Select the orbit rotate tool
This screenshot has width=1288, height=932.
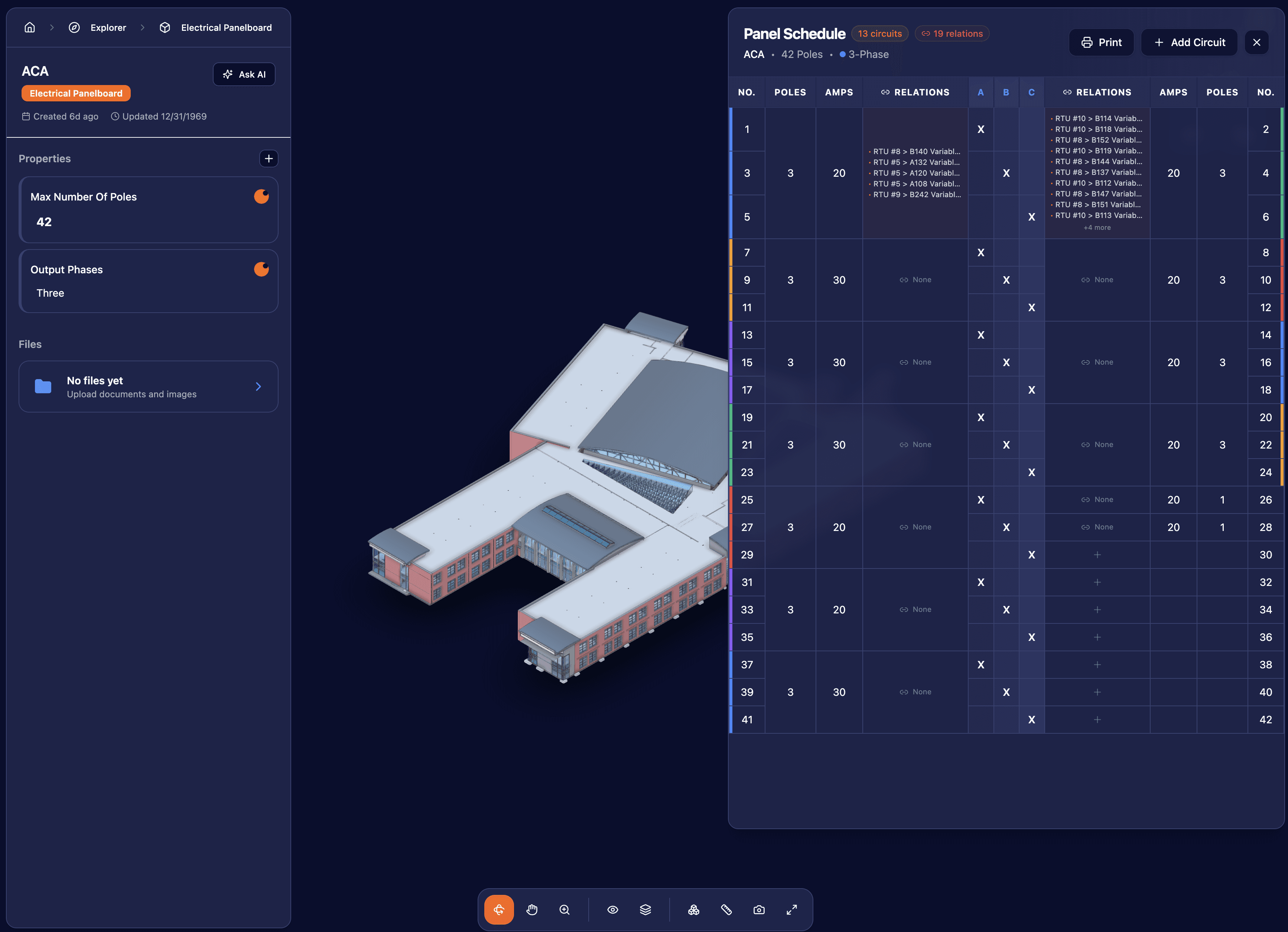499,909
